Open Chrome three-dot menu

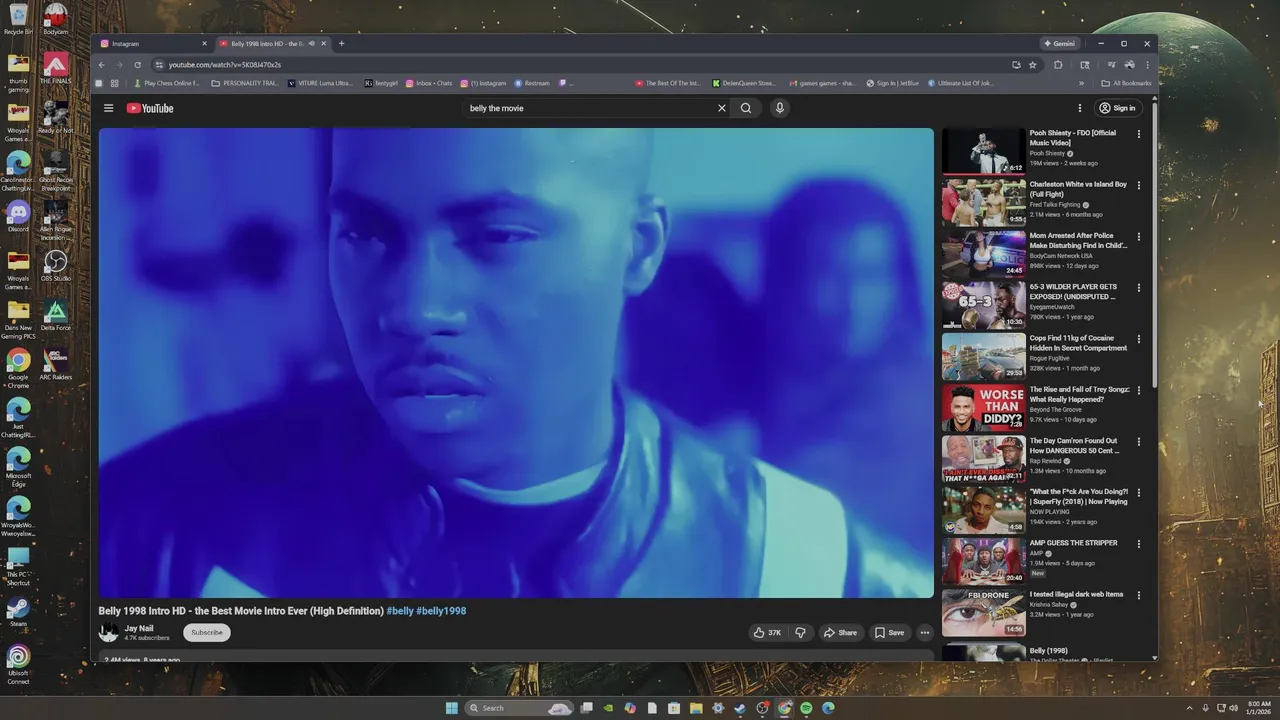pos(1147,65)
